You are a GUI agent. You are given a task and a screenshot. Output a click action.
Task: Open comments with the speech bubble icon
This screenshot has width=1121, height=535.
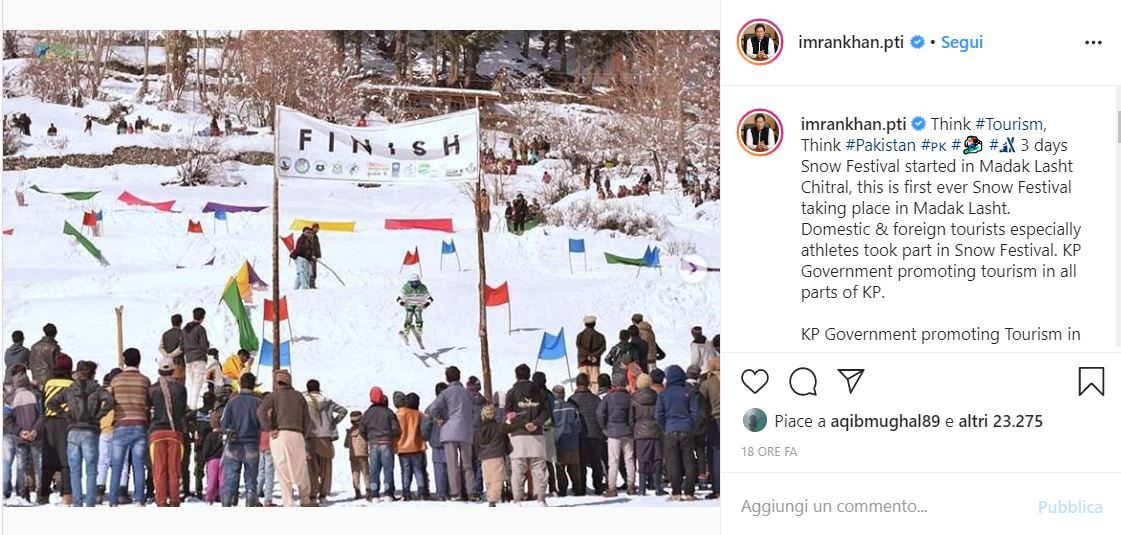point(803,381)
